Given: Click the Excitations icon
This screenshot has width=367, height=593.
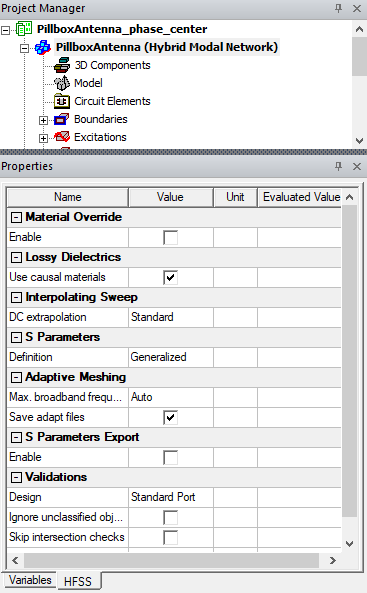Looking at the screenshot, I should (62, 137).
